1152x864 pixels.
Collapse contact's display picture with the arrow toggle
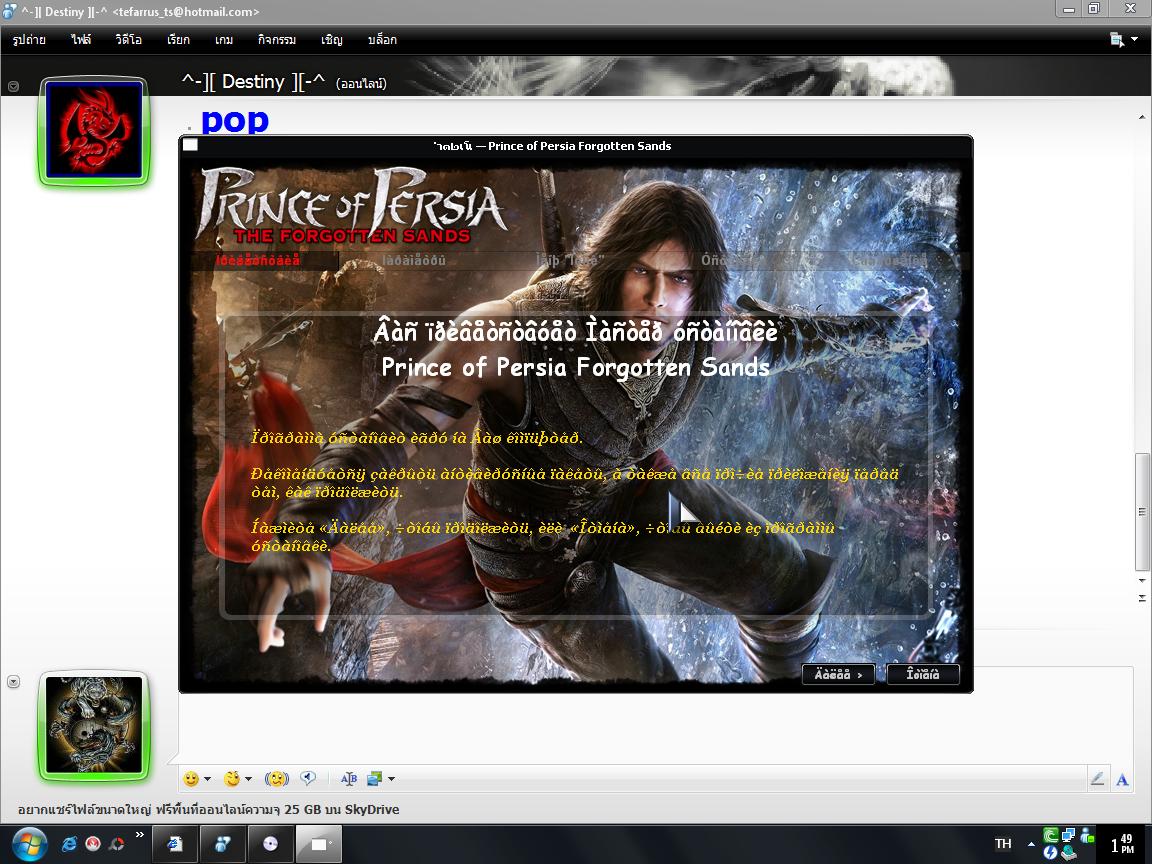13,87
